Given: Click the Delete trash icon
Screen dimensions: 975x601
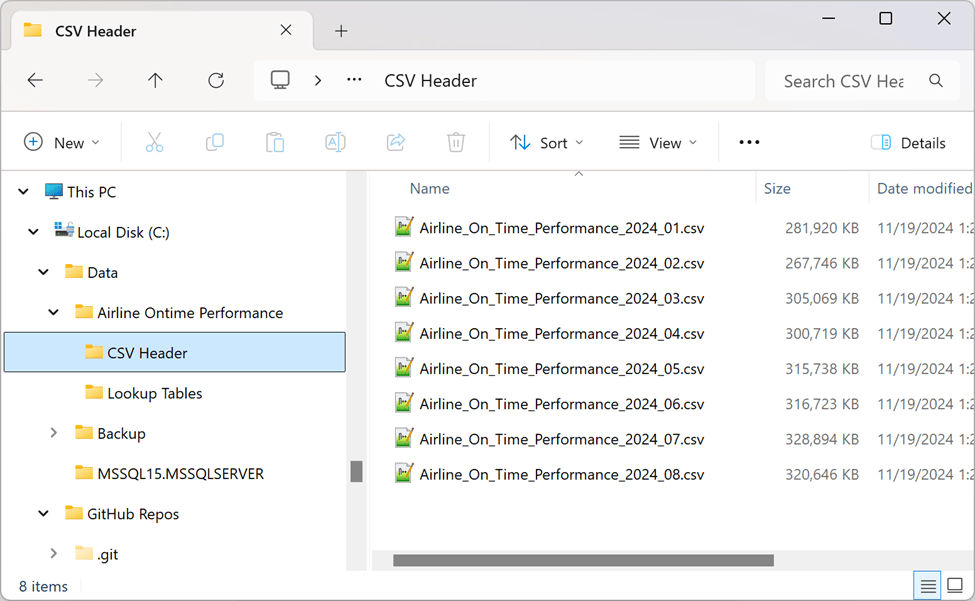Looking at the screenshot, I should pos(456,142).
